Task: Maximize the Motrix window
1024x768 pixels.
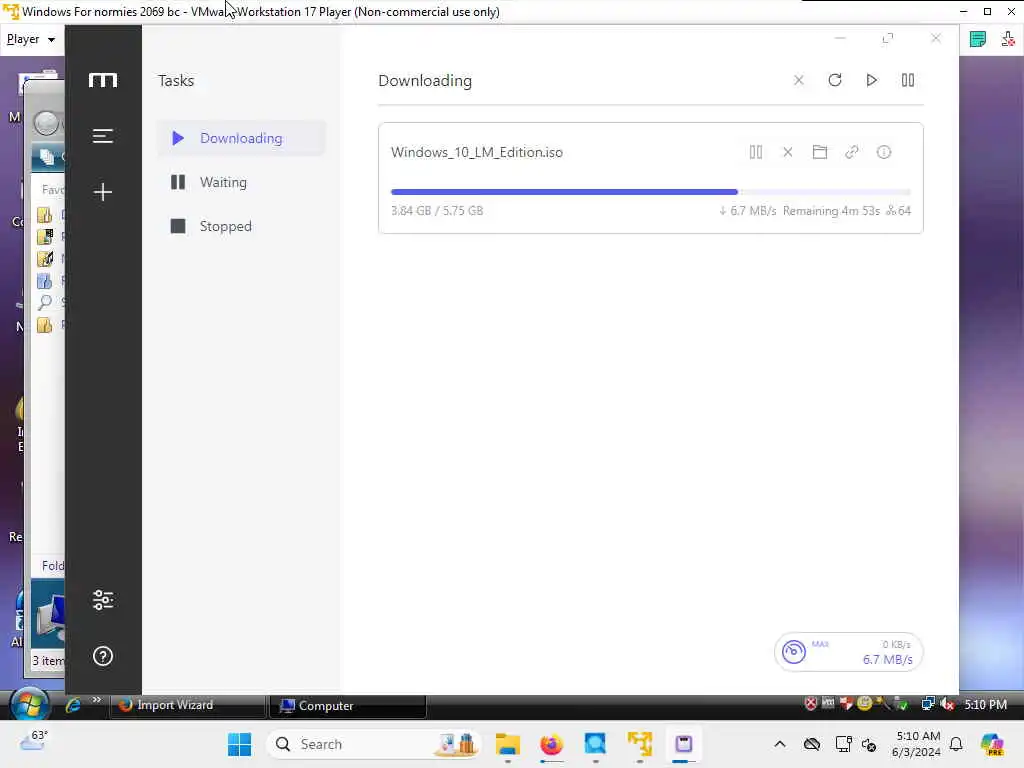Action: click(888, 39)
